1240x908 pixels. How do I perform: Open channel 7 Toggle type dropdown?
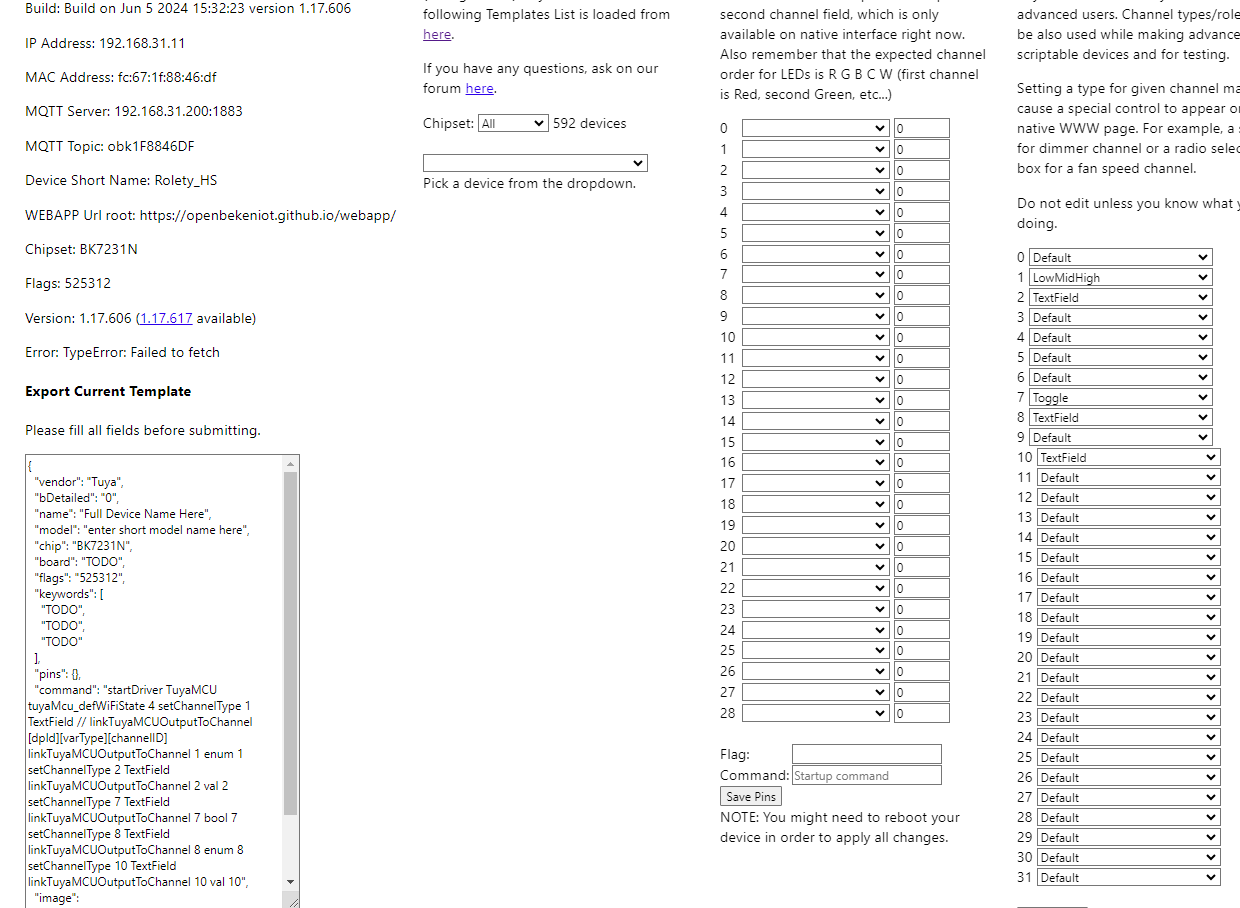click(x=1121, y=397)
